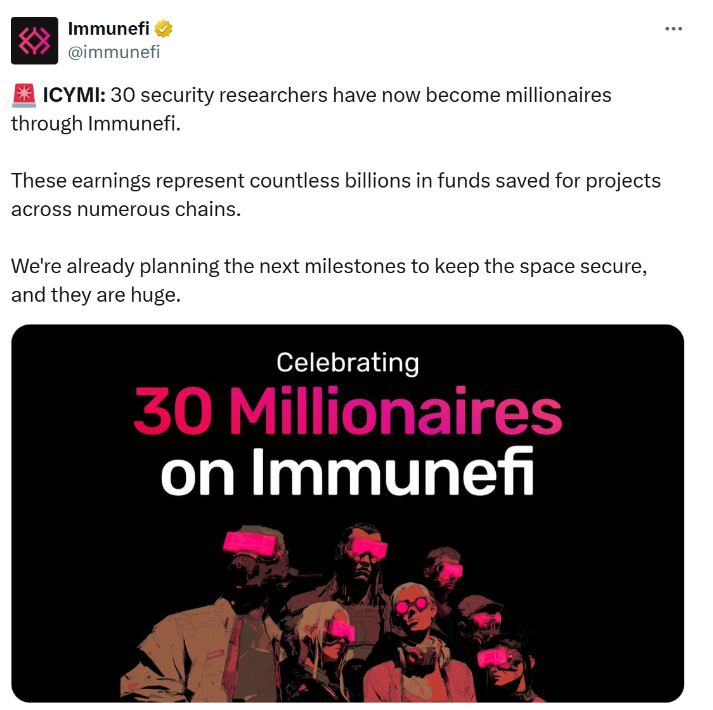The image size is (713, 710).
Task: Click the white 'on Immunefi' image text
Action: [x=347, y=472]
